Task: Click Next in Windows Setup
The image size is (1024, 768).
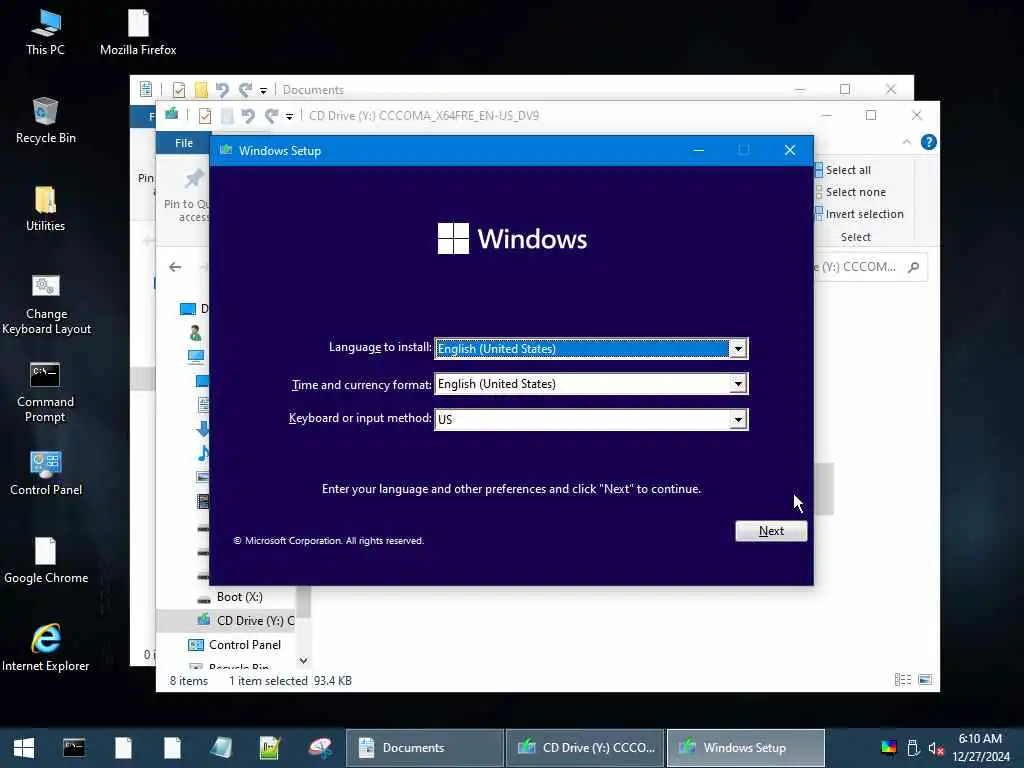Action: tap(771, 531)
